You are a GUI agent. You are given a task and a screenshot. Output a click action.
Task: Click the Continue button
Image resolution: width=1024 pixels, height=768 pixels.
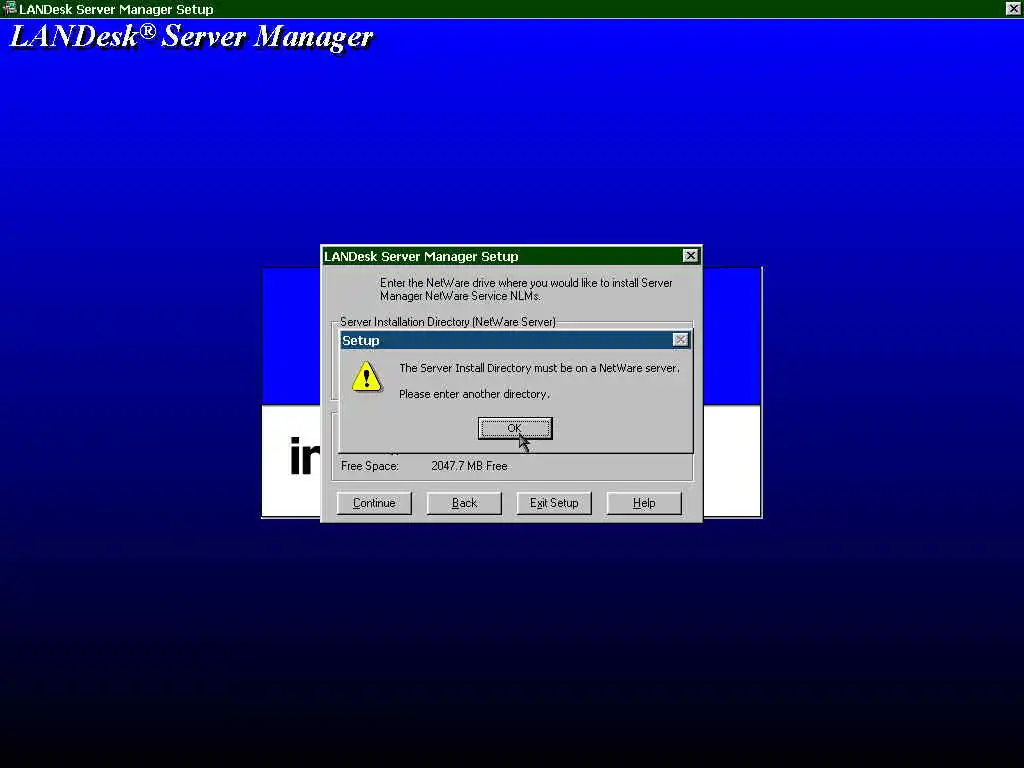[374, 503]
